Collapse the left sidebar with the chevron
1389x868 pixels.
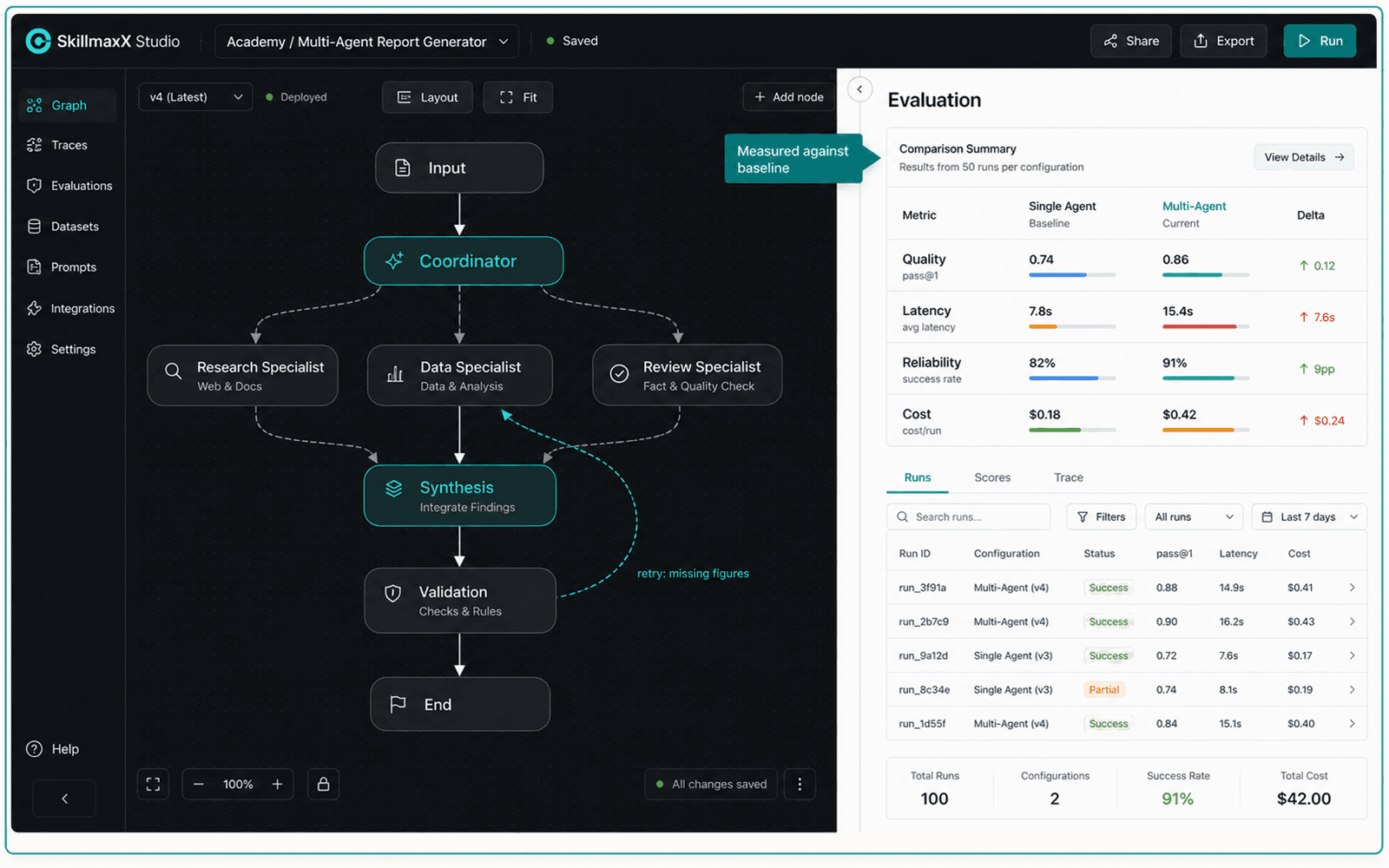64,799
